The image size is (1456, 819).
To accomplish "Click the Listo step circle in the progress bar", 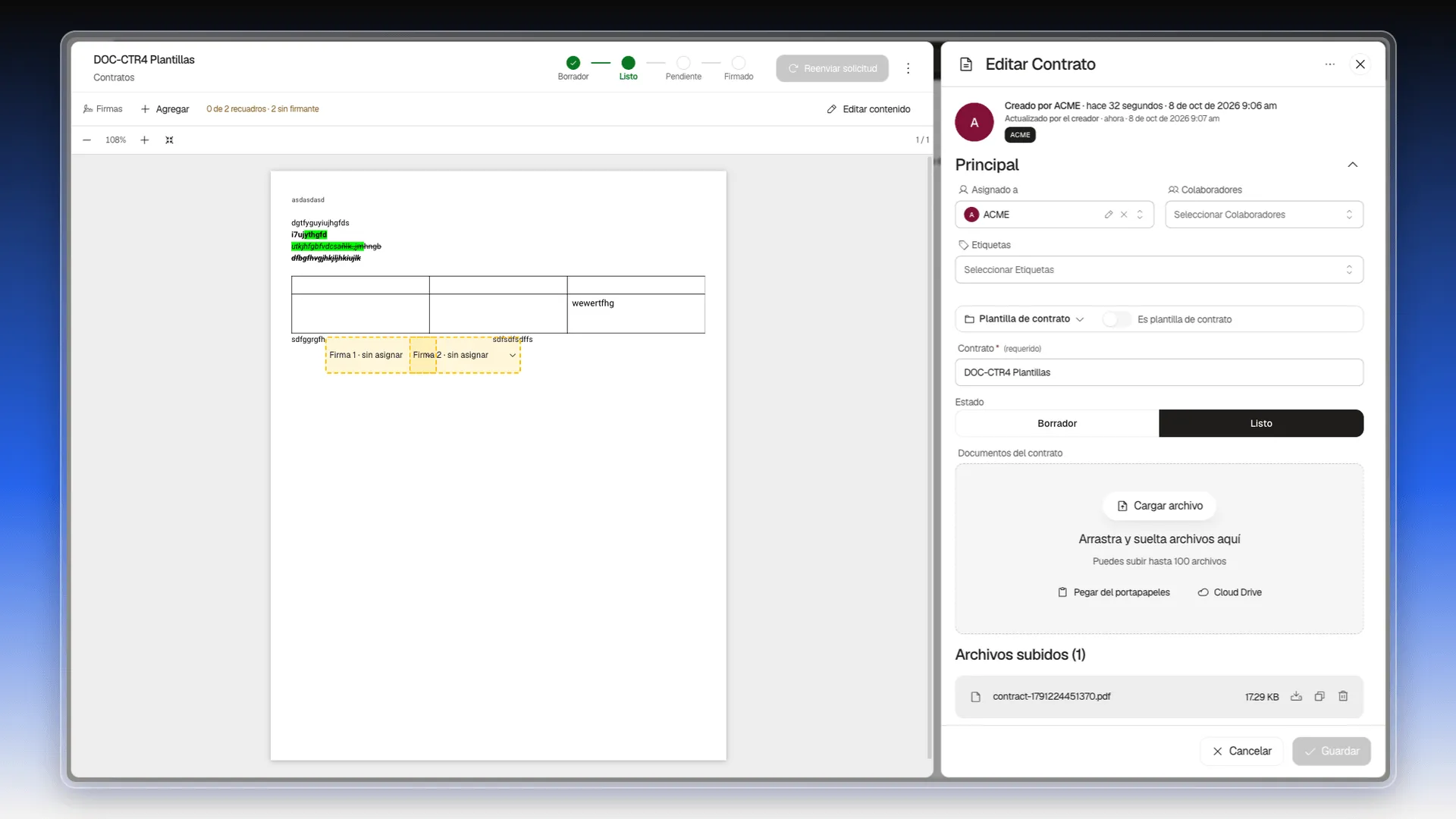I will pyautogui.click(x=628, y=63).
